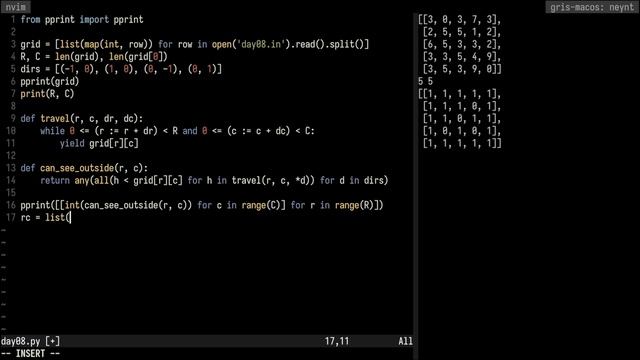640x360 pixels.
Task: Click output row '[1, 0, 1, 0, 1],'
Action: coord(462,131)
